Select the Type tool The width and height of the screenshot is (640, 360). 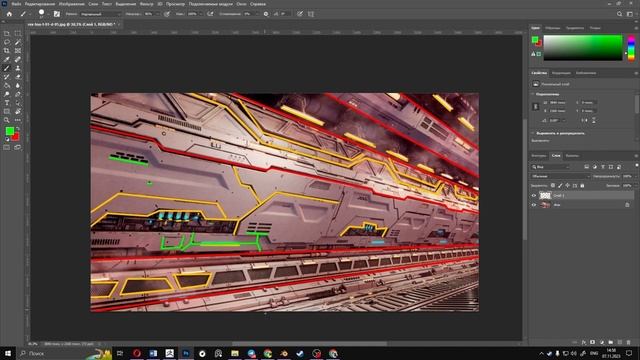(7, 103)
